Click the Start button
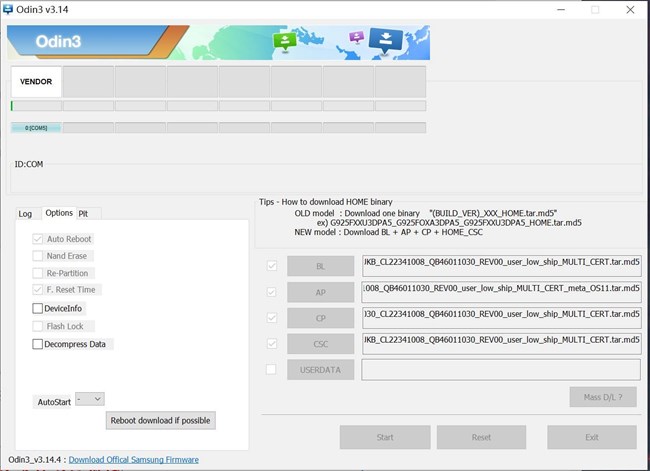 (385, 437)
